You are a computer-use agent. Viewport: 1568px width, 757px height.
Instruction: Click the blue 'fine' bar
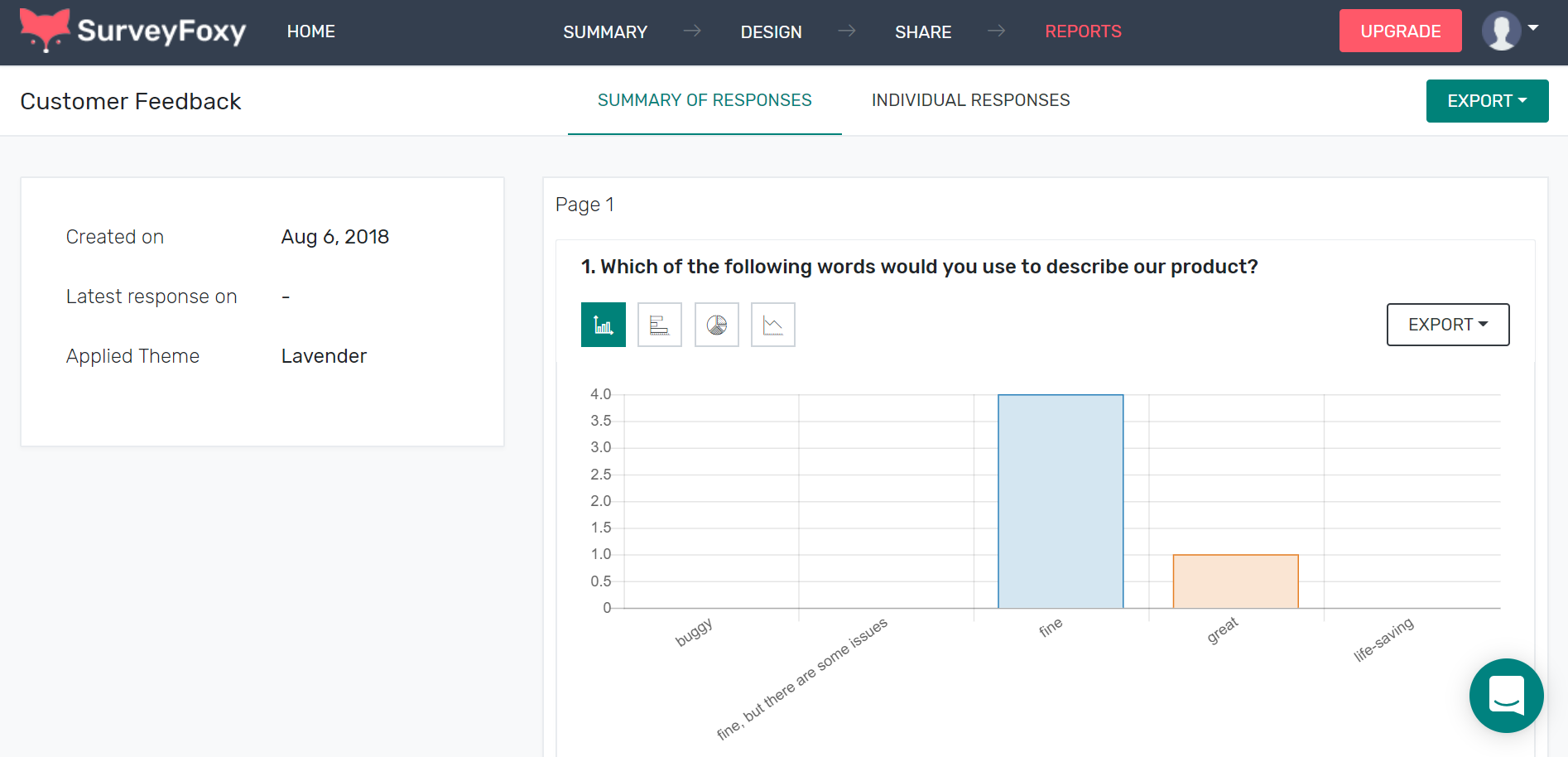1060,501
